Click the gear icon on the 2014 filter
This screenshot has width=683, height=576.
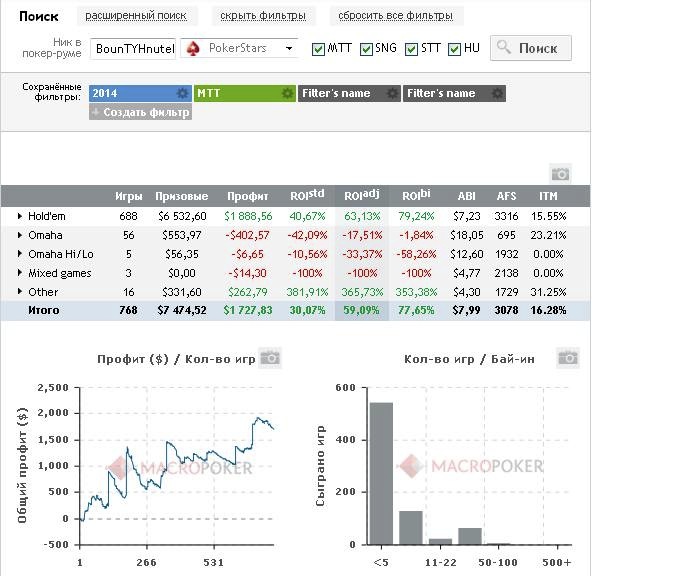(182, 93)
